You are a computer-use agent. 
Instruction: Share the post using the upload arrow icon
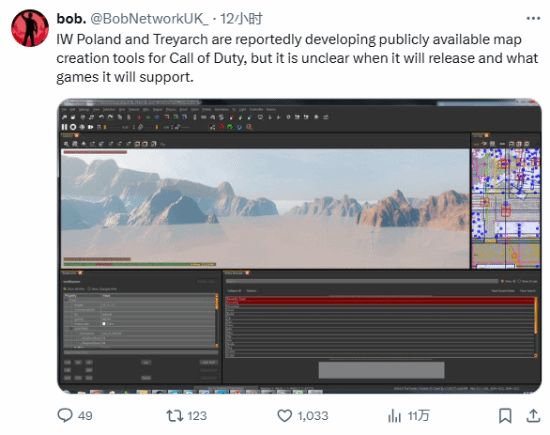pyautogui.click(x=533, y=416)
